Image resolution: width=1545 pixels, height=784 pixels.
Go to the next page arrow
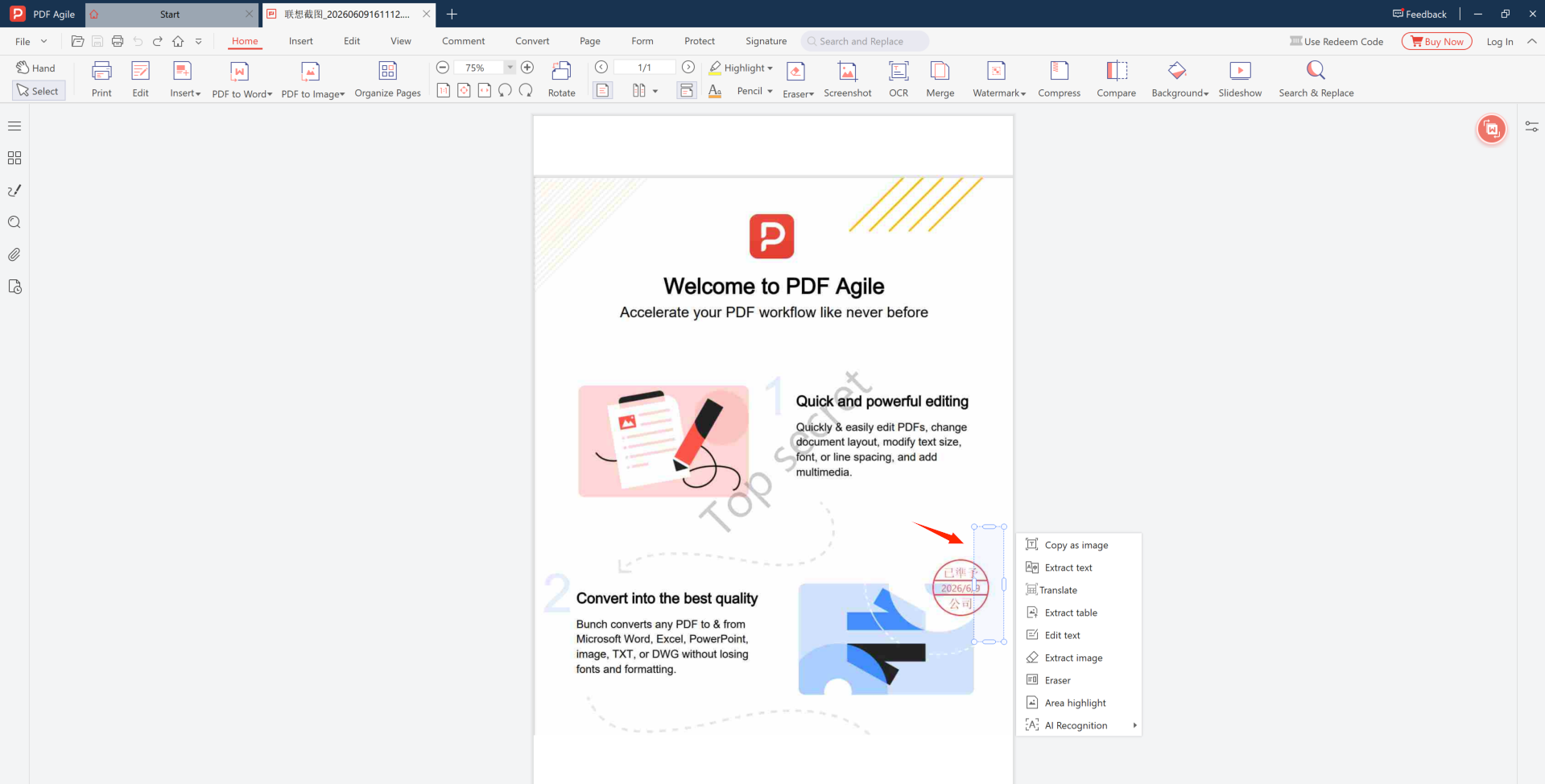pos(688,68)
